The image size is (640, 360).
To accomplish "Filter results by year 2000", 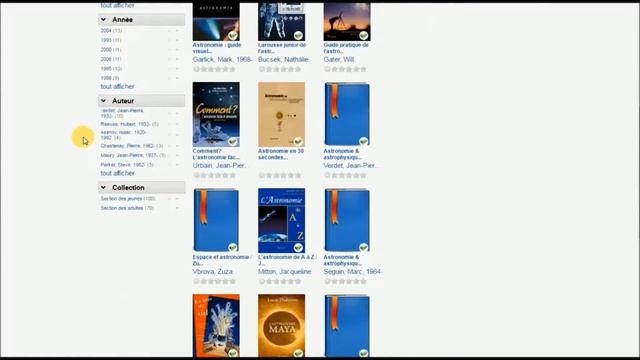I will [x=111, y=50].
